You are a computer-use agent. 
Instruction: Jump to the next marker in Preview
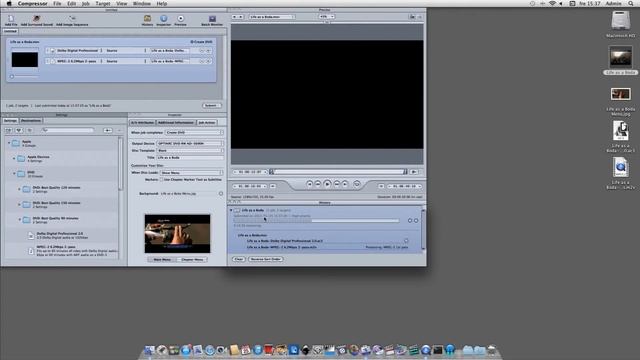(x=345, y=184)
